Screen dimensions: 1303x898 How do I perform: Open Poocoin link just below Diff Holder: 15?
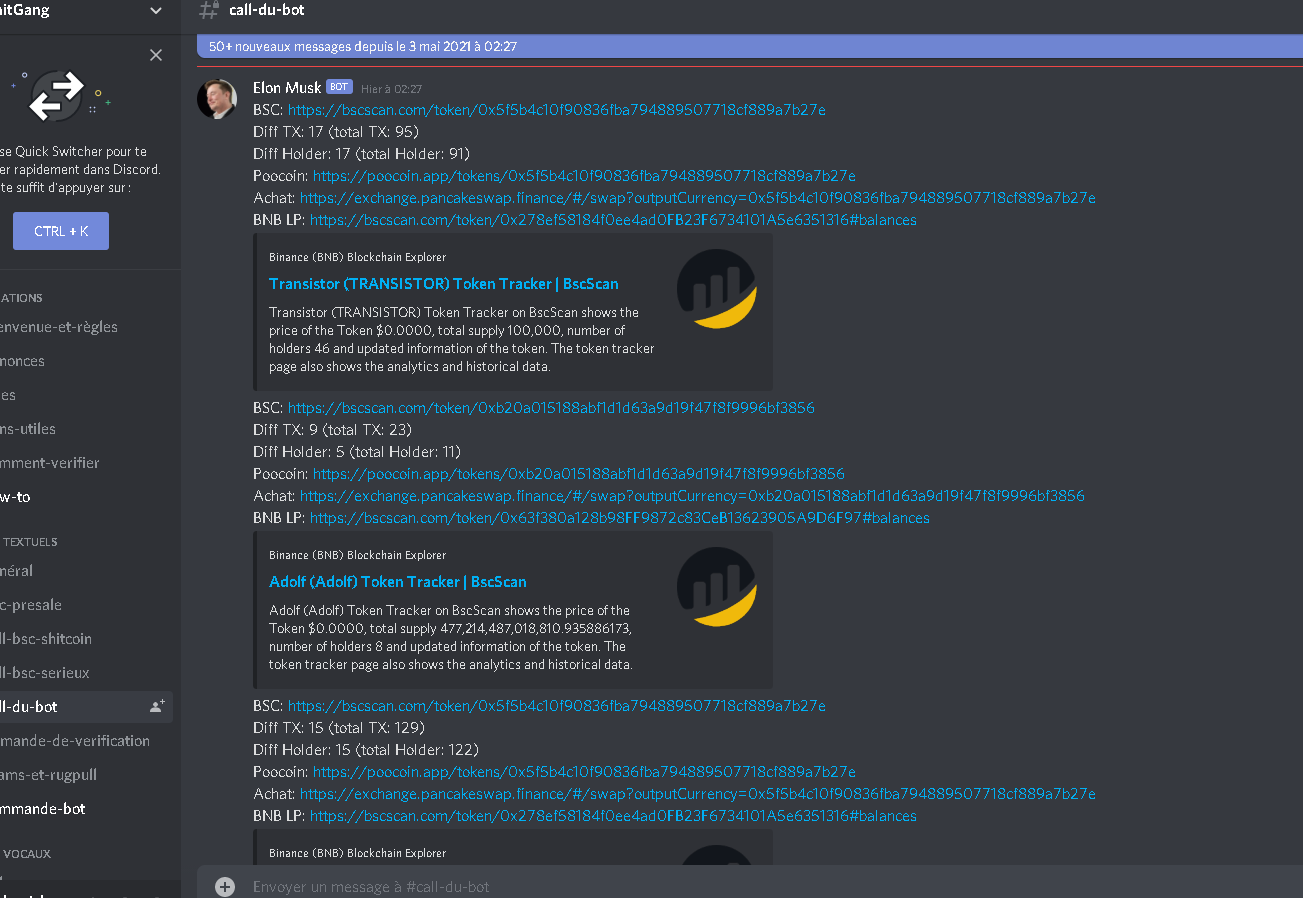[584, 772]
